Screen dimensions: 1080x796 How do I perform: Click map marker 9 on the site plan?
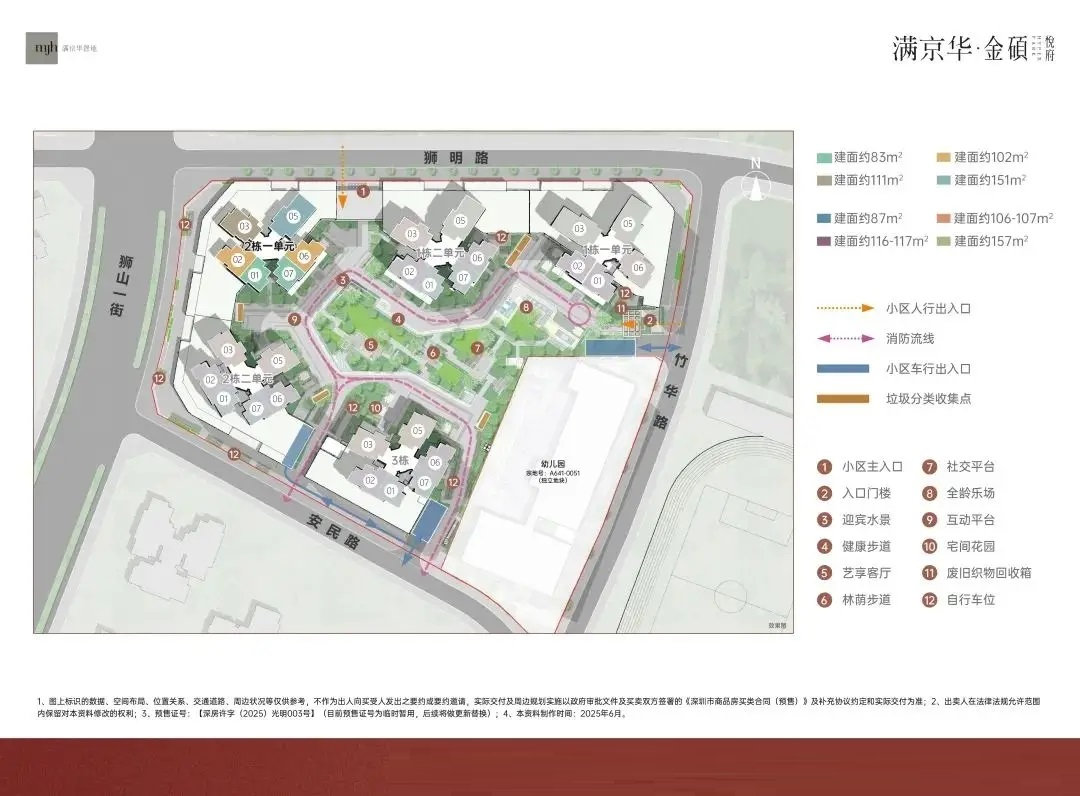click(x=295, y=320)
